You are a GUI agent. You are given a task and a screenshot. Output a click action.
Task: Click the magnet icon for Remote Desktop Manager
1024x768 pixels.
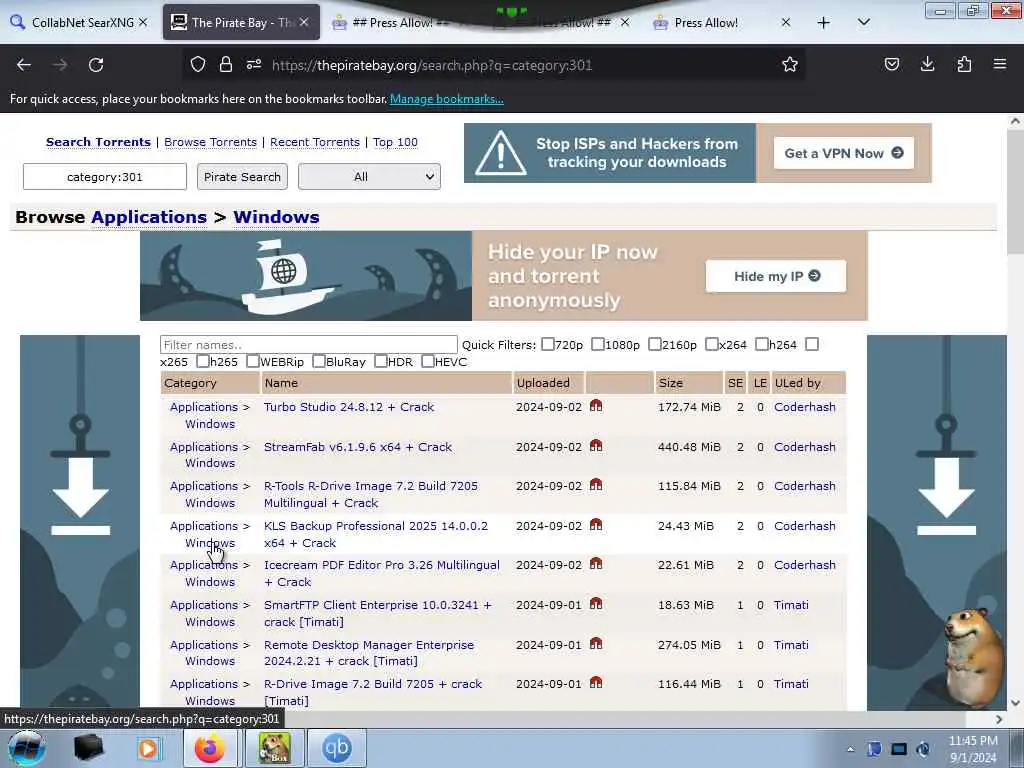click(x=596, y=643)
